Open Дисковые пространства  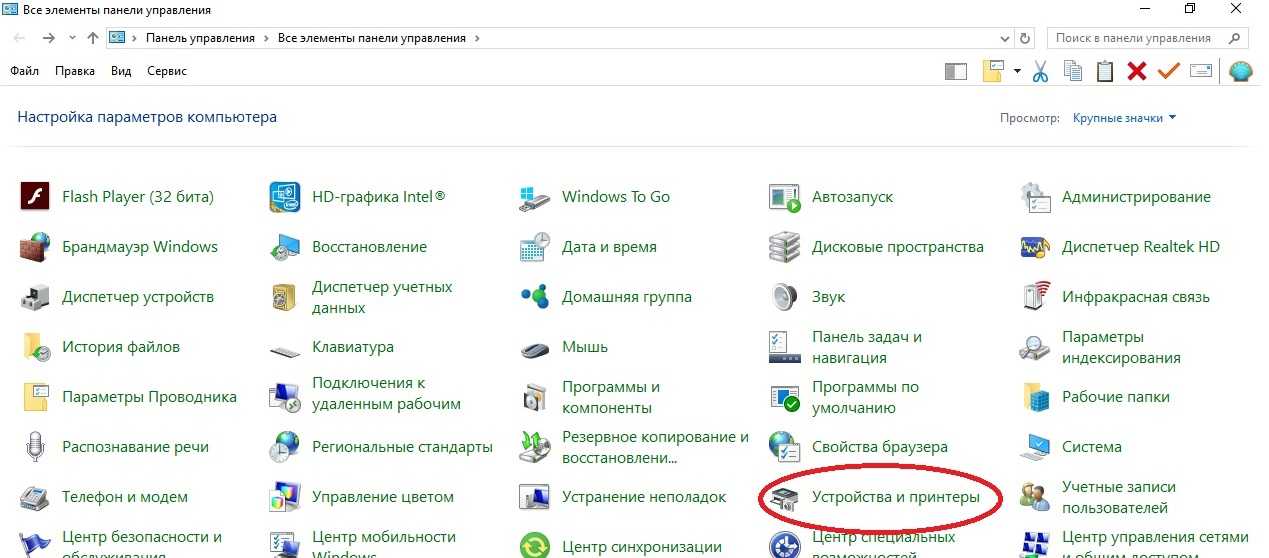[x=877, y=247]
